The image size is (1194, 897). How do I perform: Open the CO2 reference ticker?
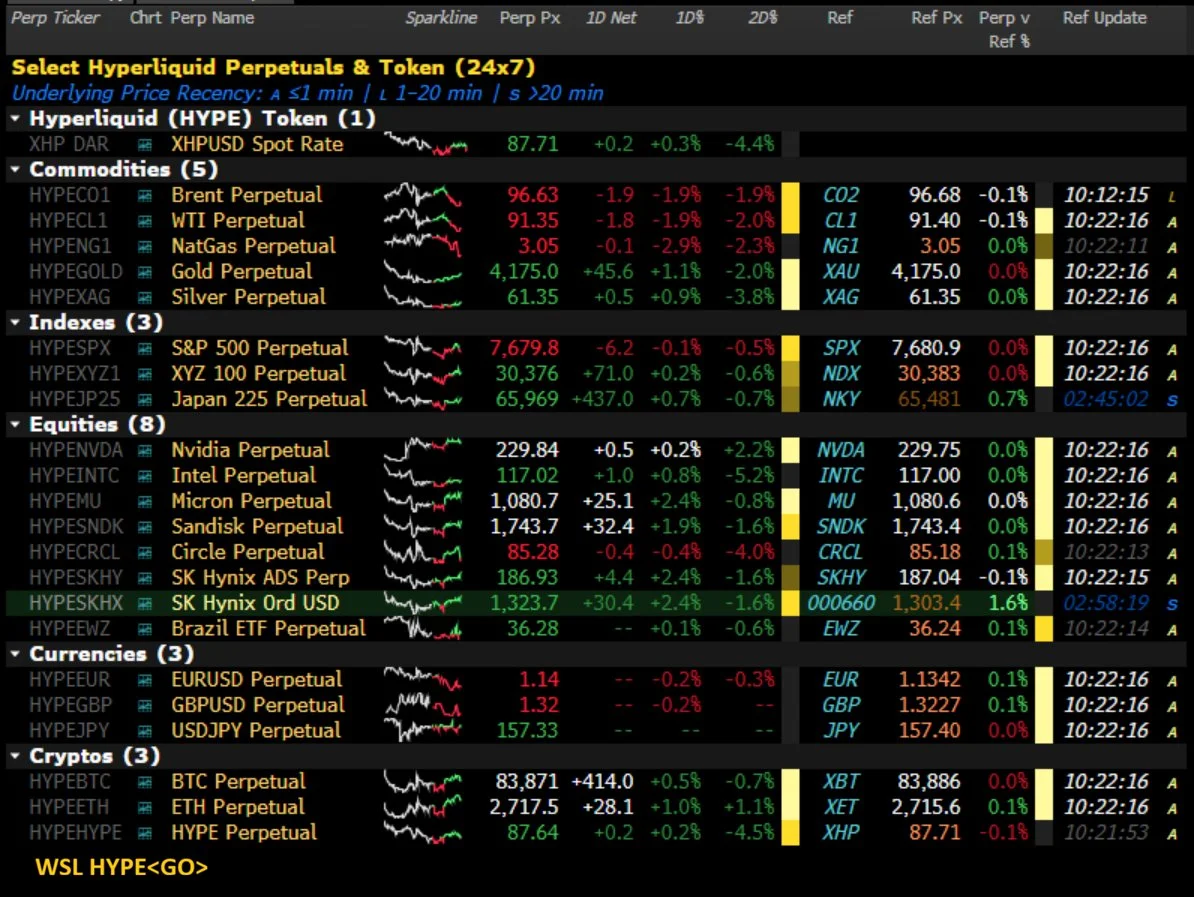coord(841,196)
